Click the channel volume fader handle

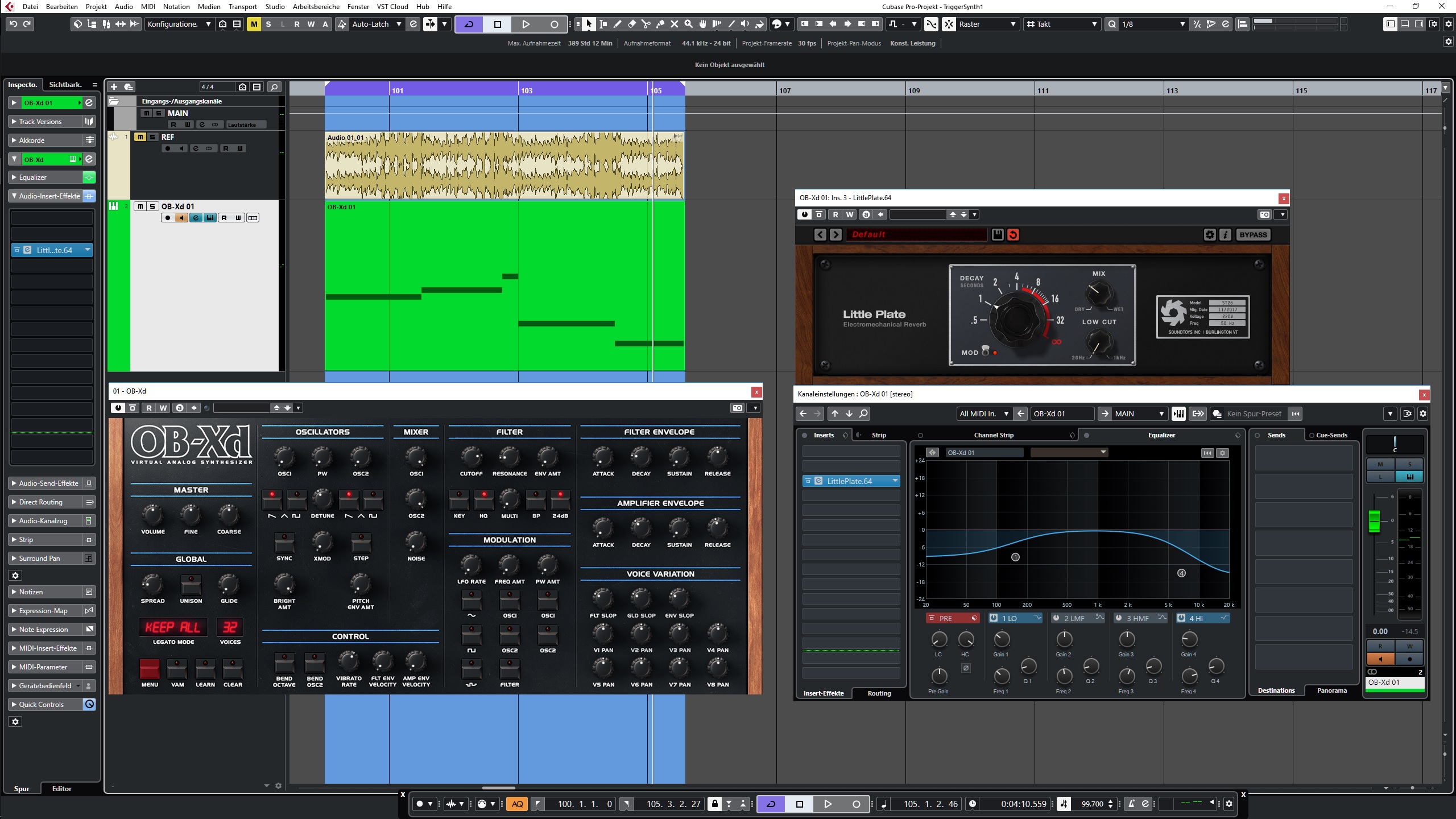pyautogui.click(x=1374, y=520)
